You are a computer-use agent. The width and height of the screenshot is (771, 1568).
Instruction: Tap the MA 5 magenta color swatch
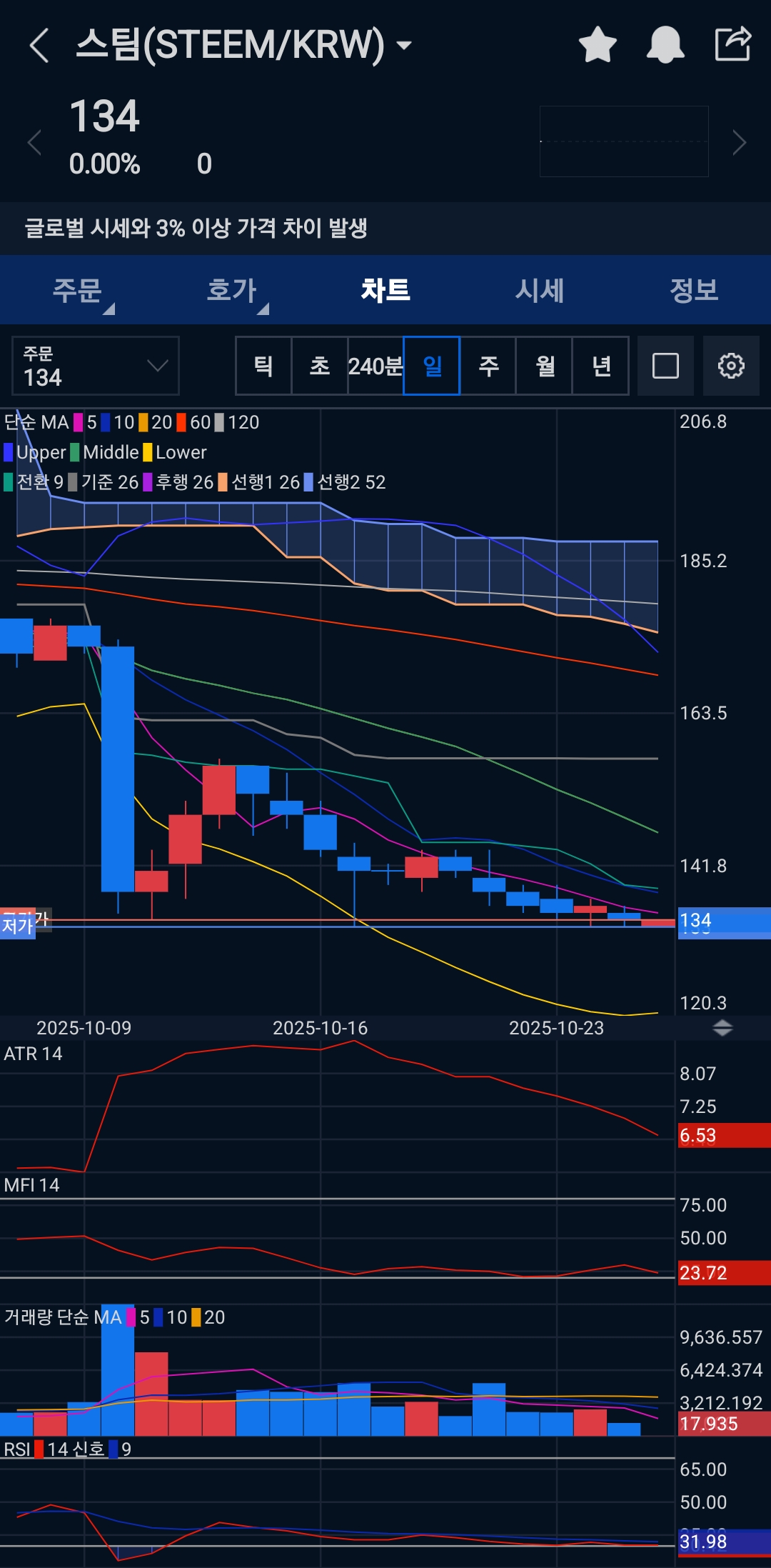[79, 422]
